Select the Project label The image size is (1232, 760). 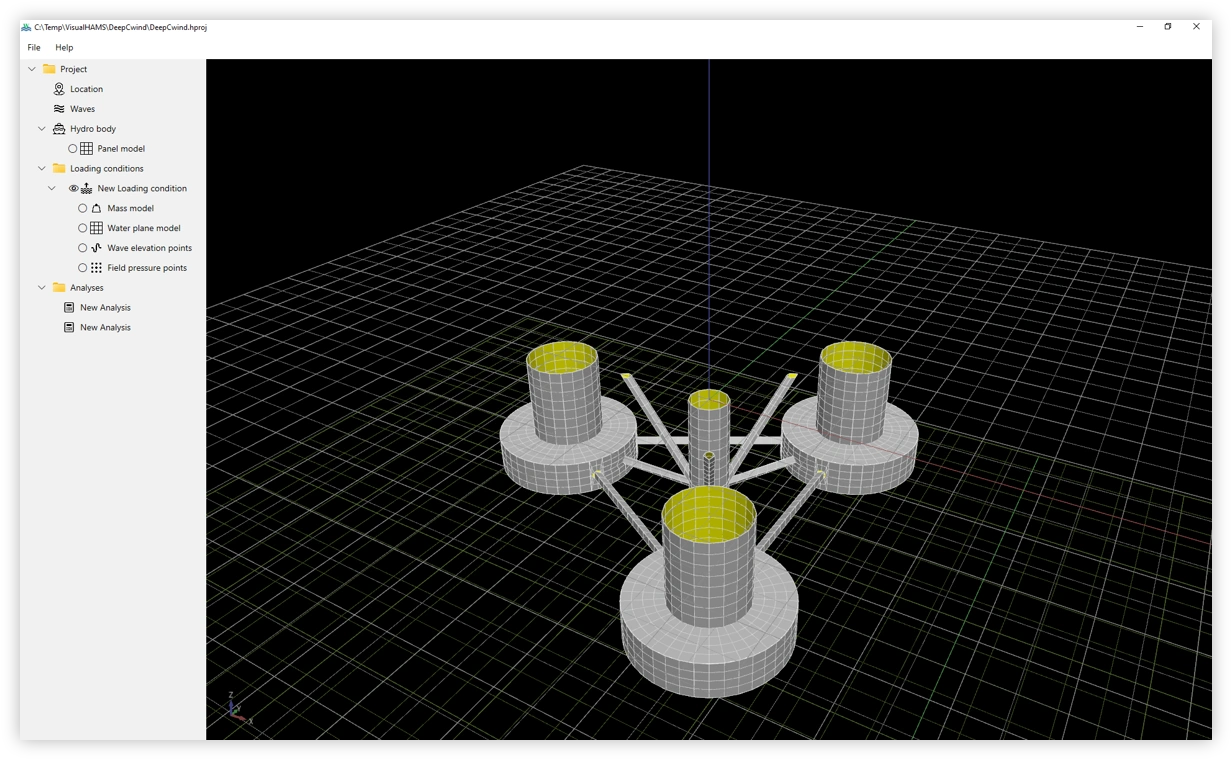click(x=74, y=69)
